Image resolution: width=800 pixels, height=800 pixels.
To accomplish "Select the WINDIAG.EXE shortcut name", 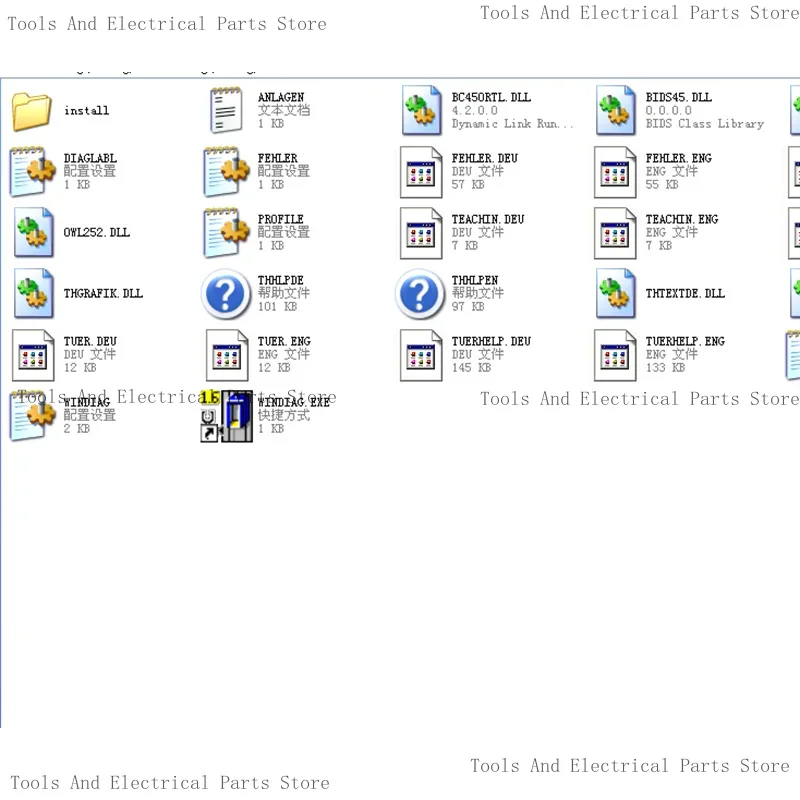I will (294, 402).
